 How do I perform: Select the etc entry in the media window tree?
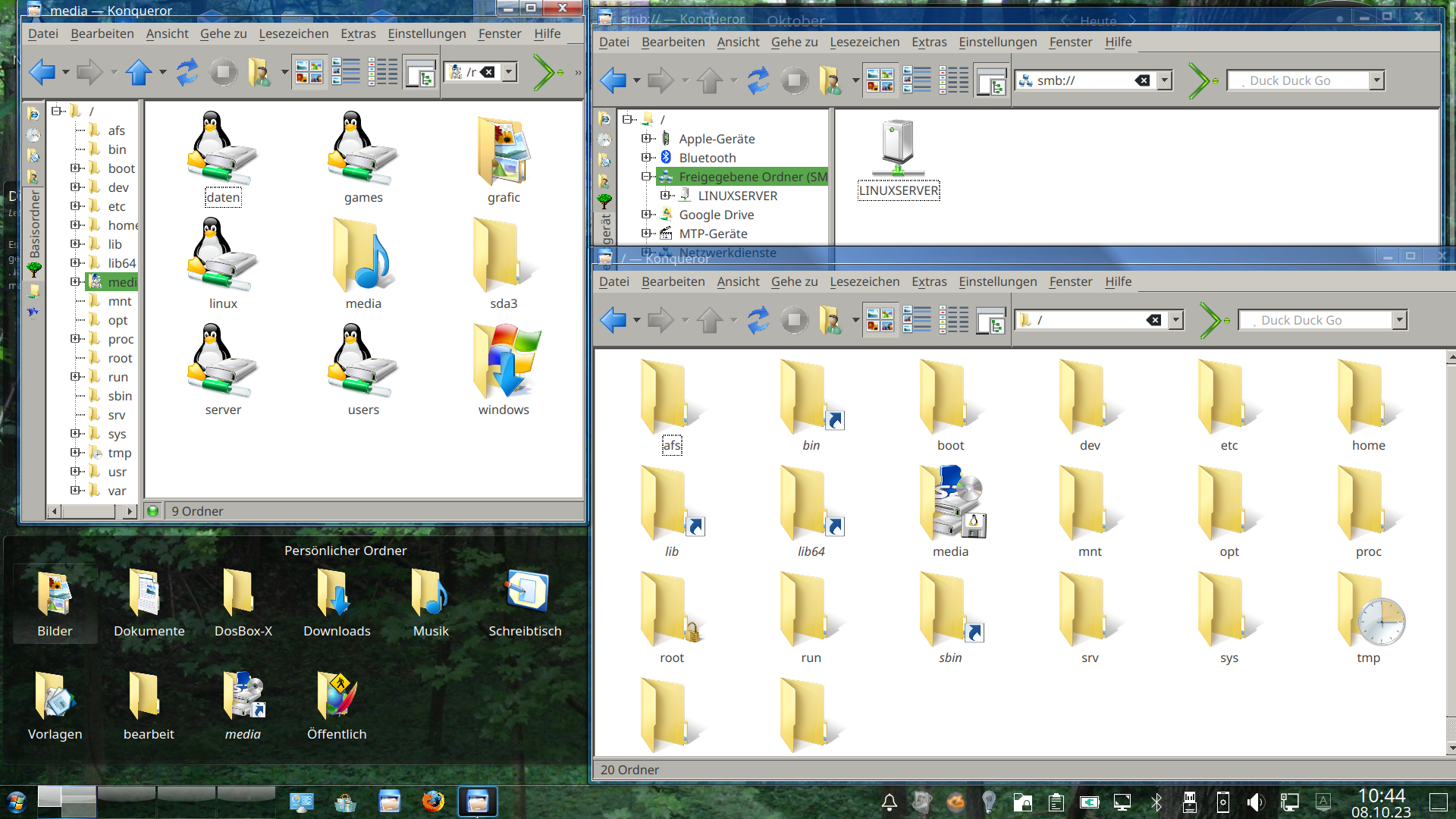[x=116, y=206]
